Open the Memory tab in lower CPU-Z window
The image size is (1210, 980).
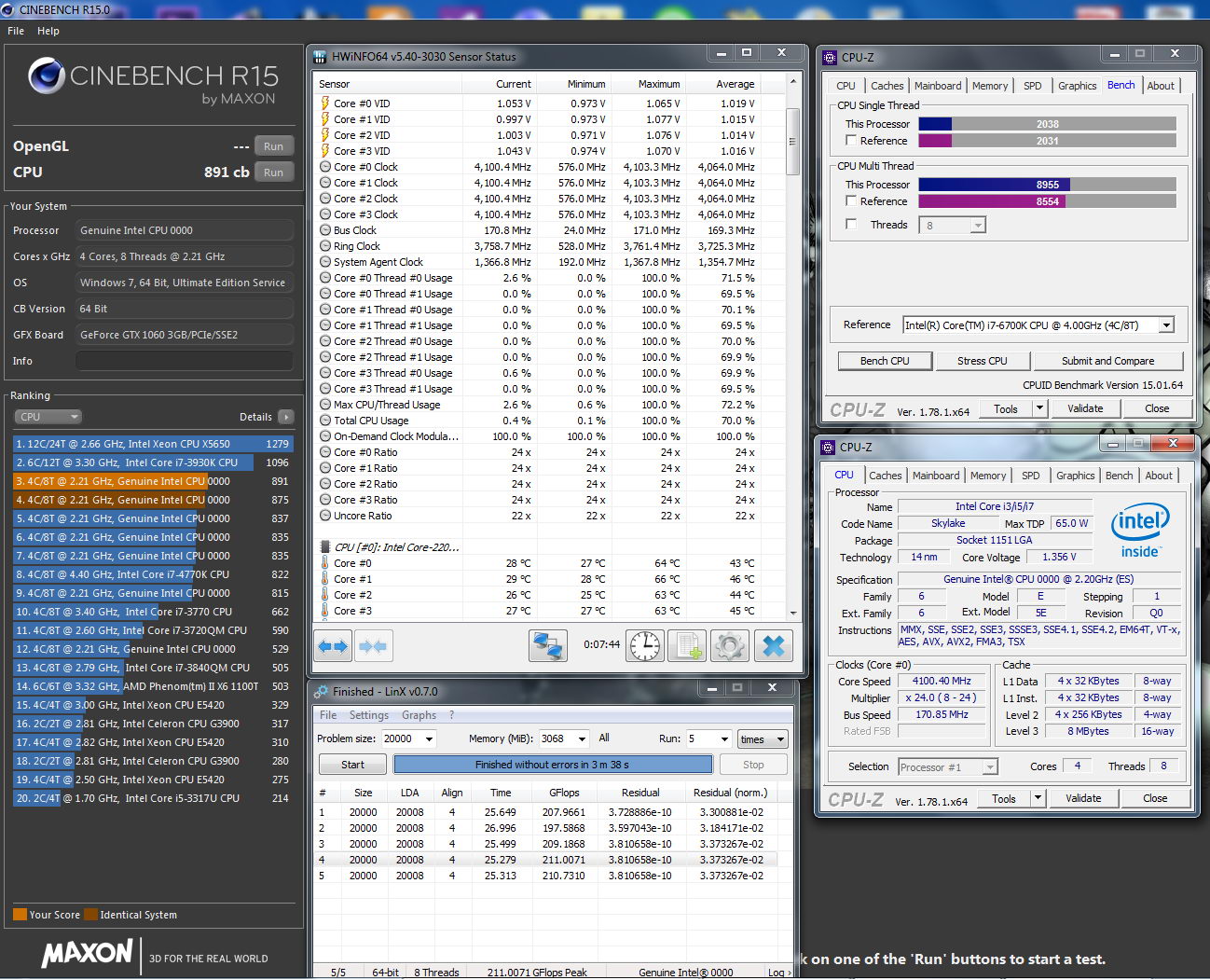988,476
